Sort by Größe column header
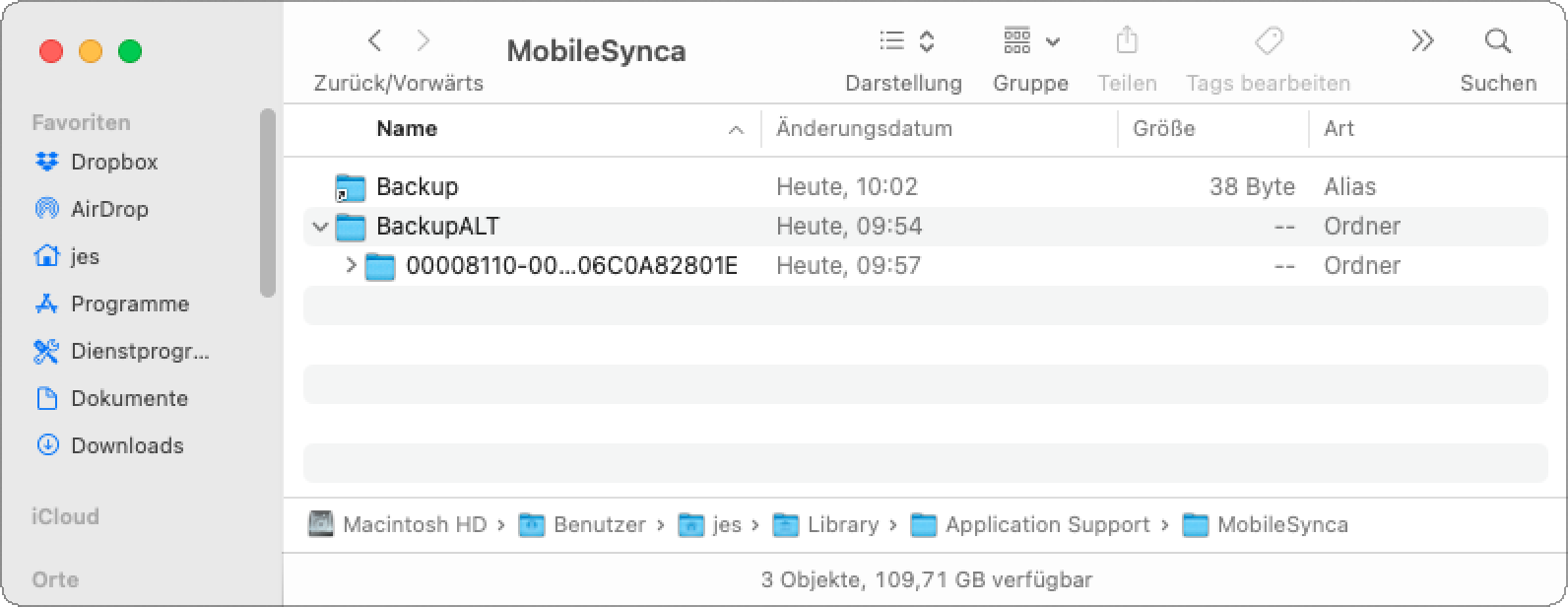The image size is (1568, 607). click(x=1163, y=129)
